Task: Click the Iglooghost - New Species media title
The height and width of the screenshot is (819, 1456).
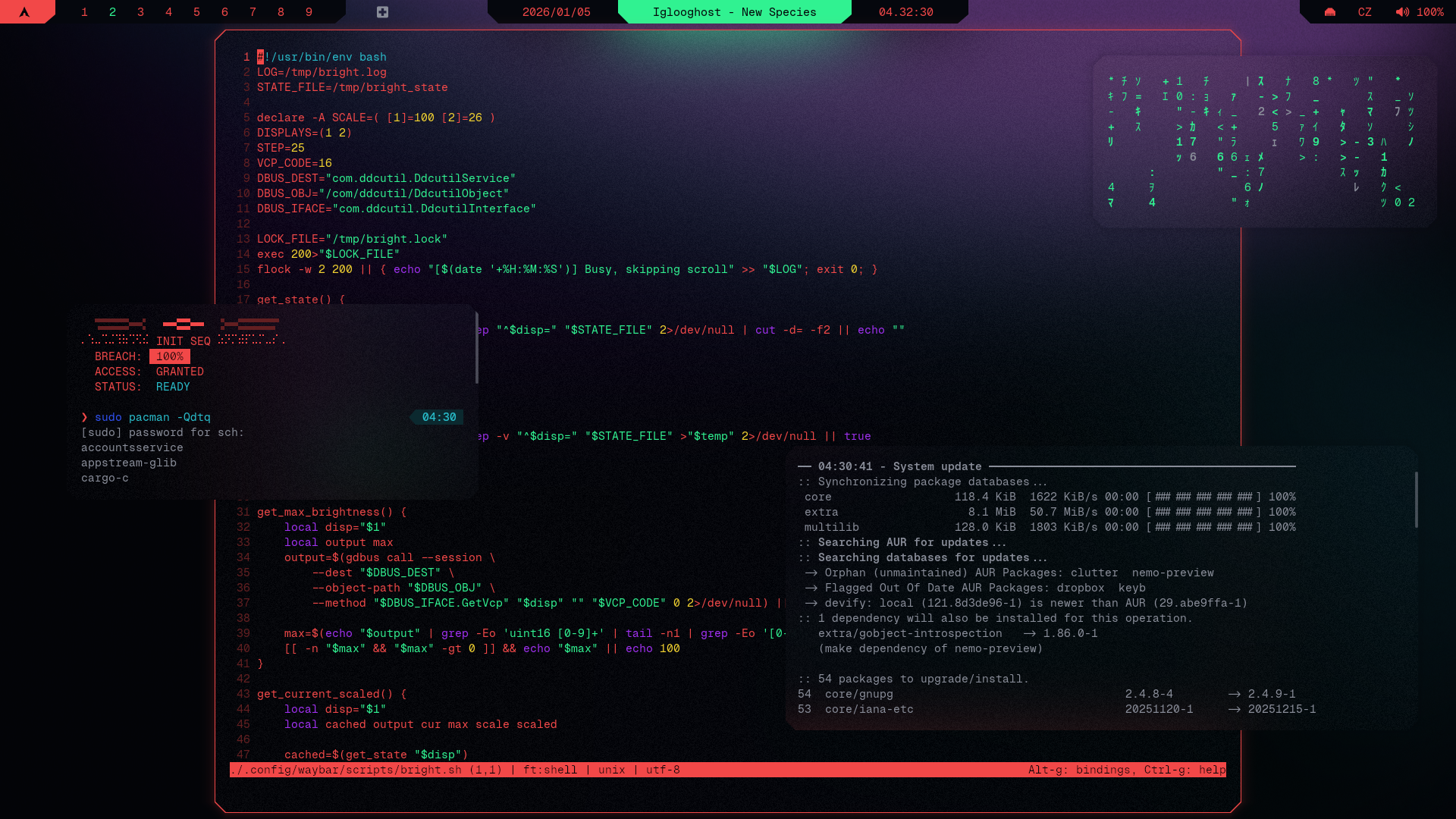Action: [x=734, y=12]
